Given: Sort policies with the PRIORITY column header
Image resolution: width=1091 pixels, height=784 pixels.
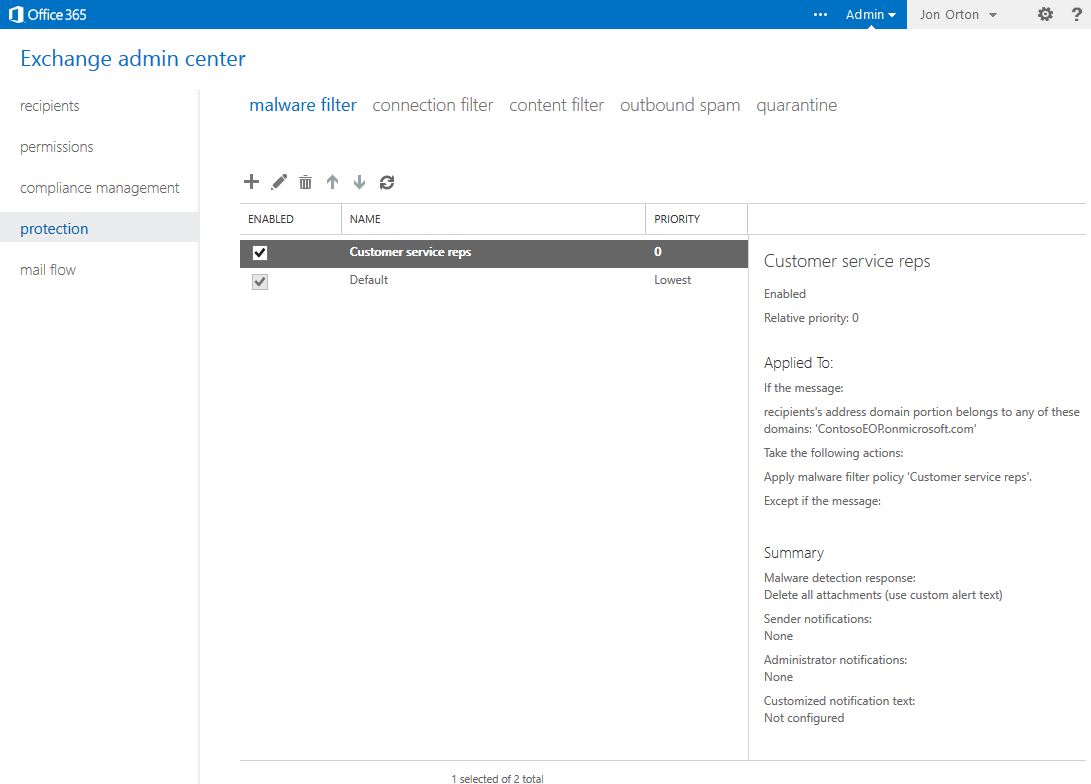Looking at the screenshot, I should [x=677, y=218].
